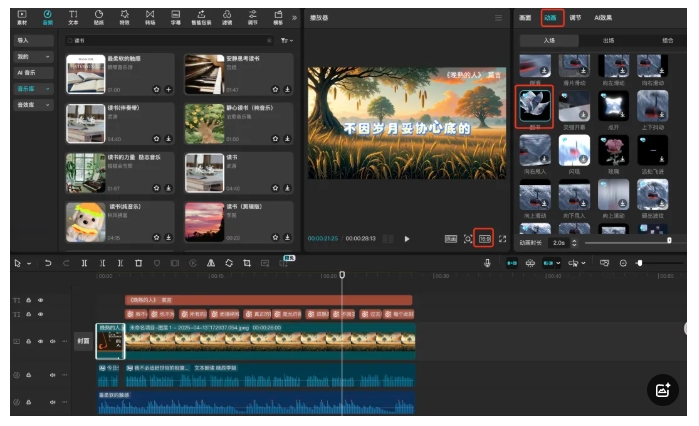Click the fullscreen icon in the player
This screenshot has width=699, height=426.
tap(502, 239)
